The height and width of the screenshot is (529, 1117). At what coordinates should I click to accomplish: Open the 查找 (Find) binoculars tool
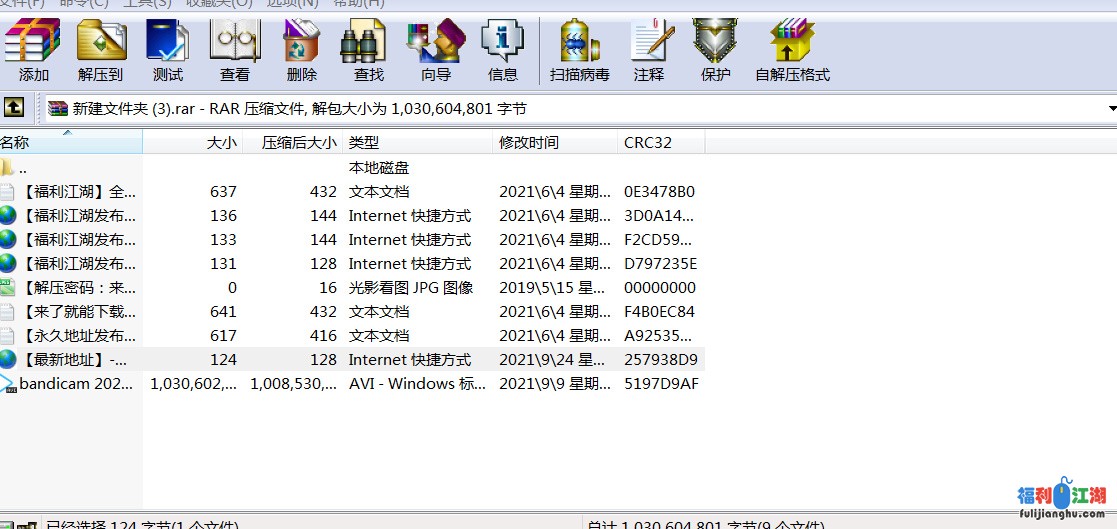(368, 49)
